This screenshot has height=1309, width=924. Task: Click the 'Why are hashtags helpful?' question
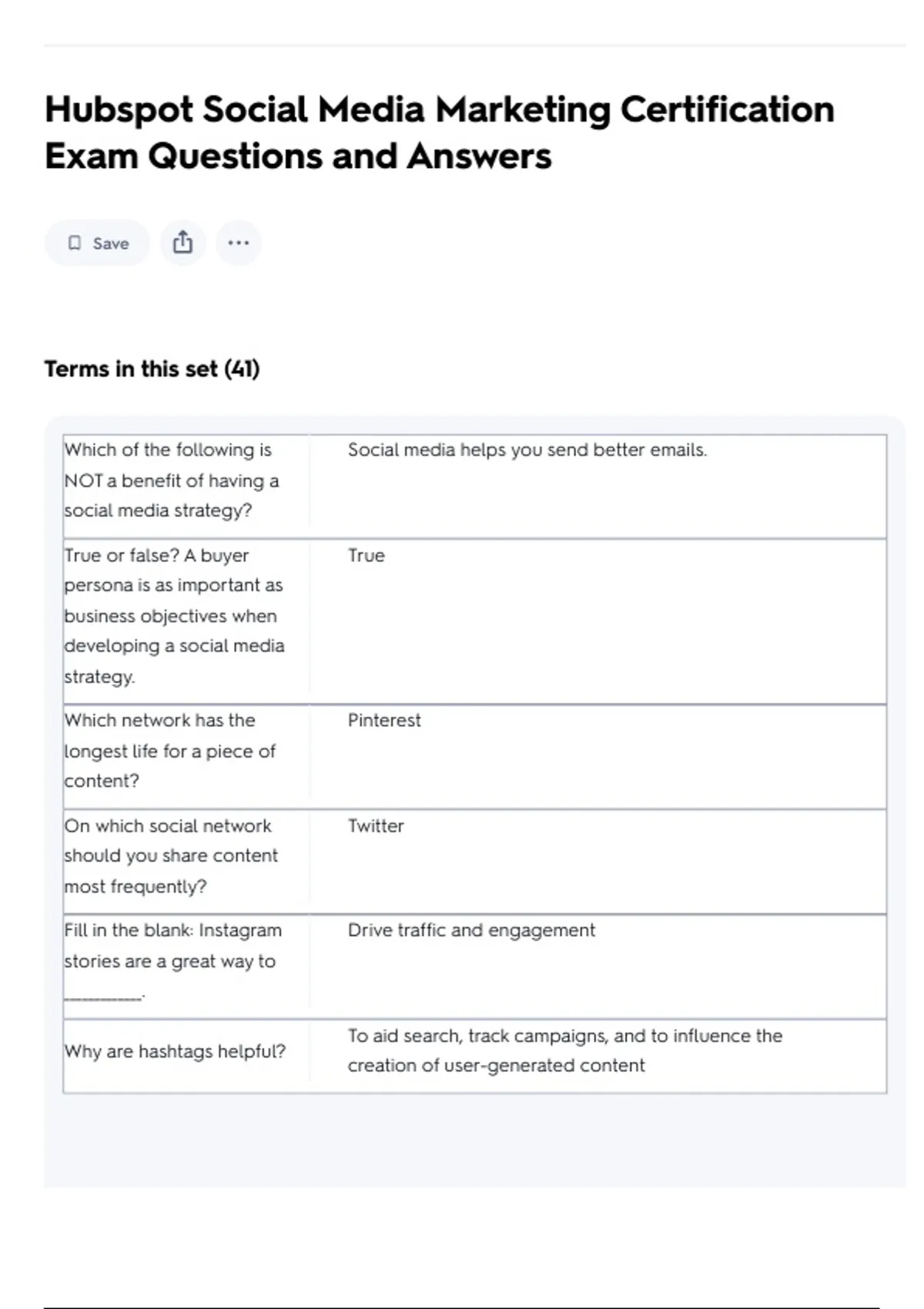pyautogui.click(x=175, y=1052)
